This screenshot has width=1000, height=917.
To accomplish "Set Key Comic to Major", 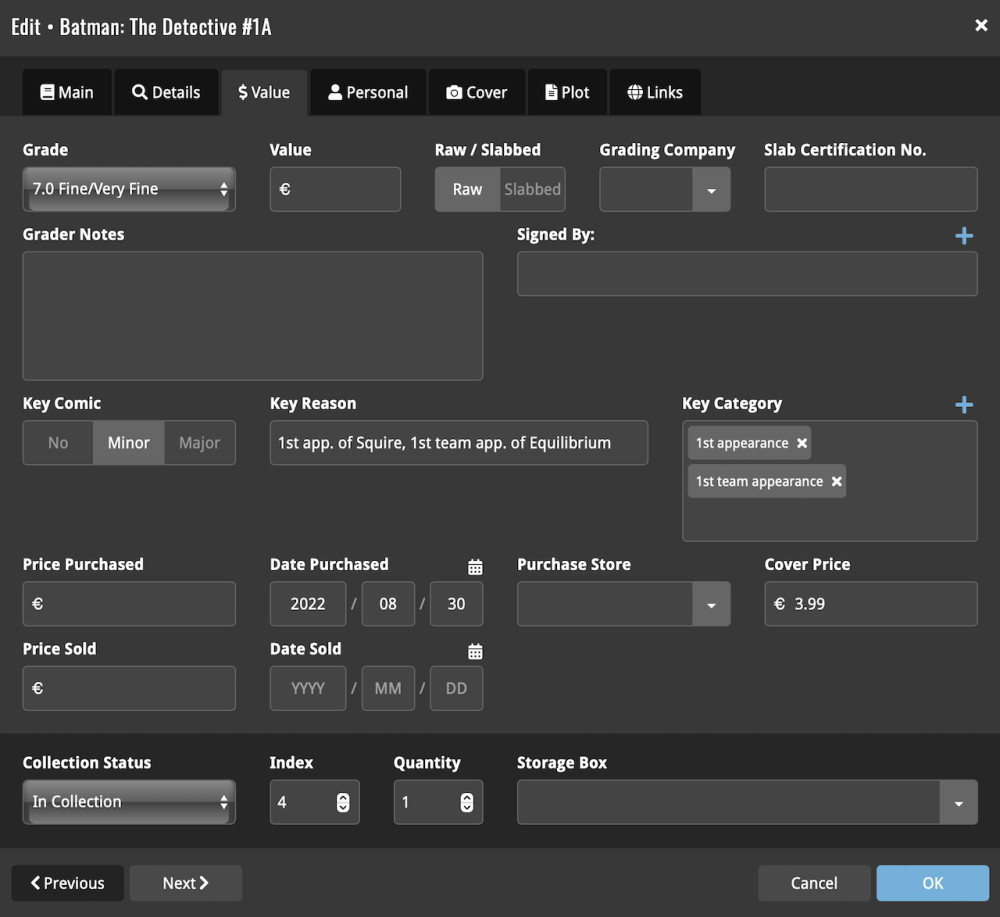I will (199, 443).
